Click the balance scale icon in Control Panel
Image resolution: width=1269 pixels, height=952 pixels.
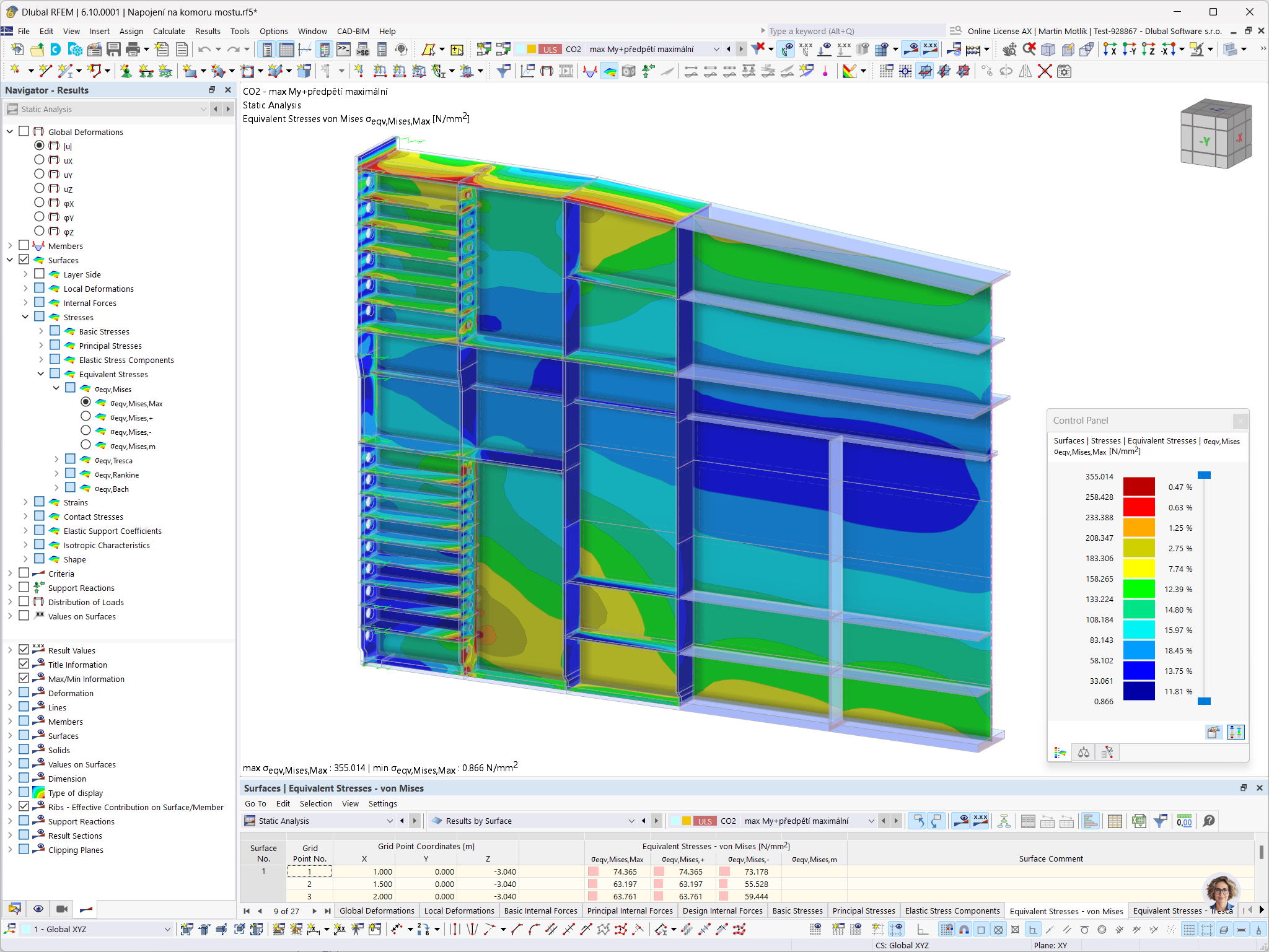click(x=1084, y=753)
